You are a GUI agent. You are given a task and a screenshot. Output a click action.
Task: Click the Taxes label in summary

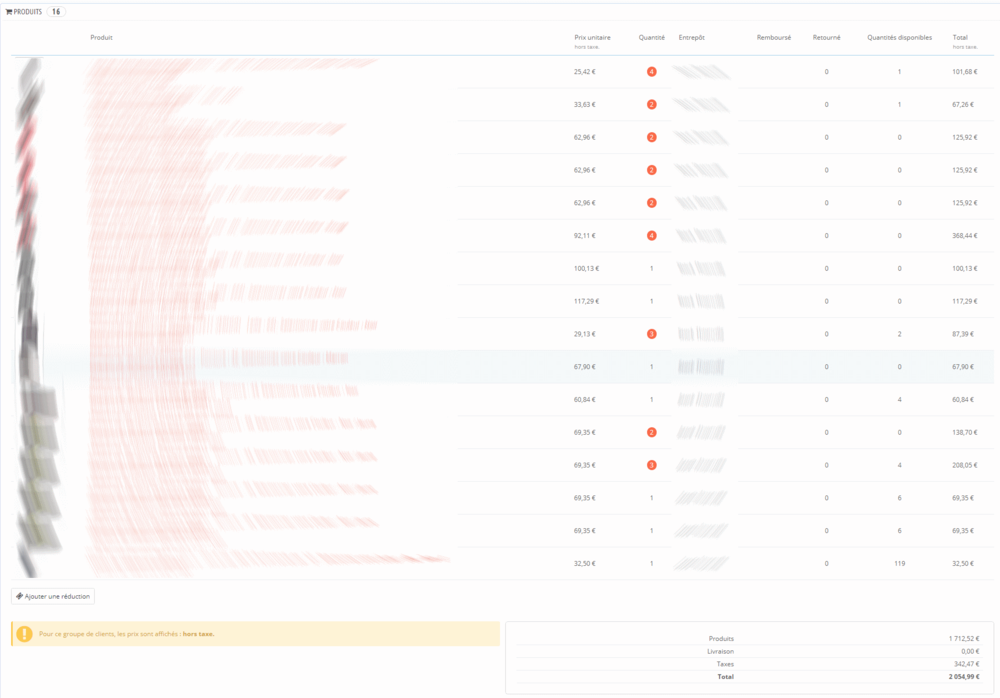(725, 664)
